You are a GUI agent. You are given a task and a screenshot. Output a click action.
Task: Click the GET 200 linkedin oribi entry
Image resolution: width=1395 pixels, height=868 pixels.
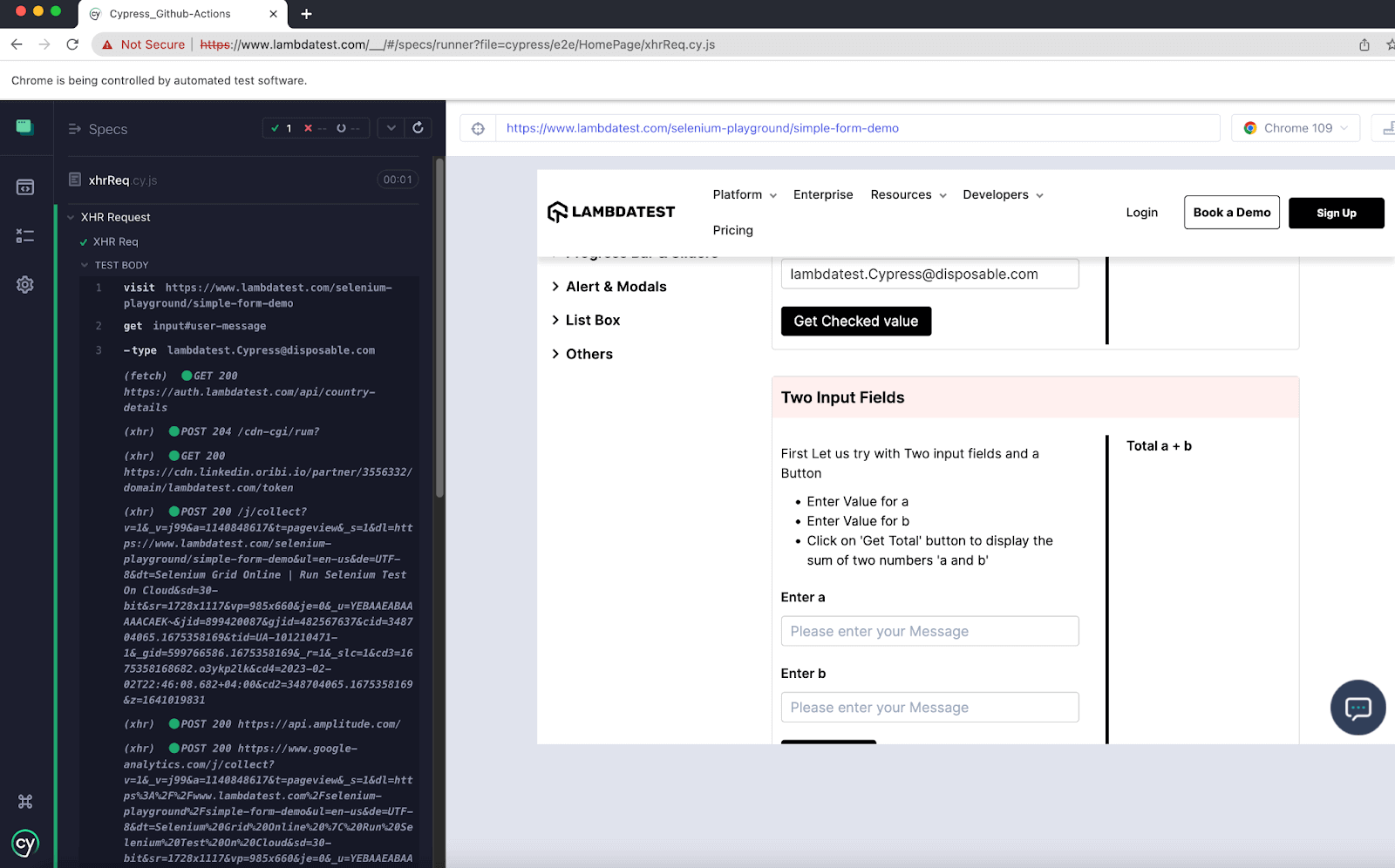tap(248, 471)
